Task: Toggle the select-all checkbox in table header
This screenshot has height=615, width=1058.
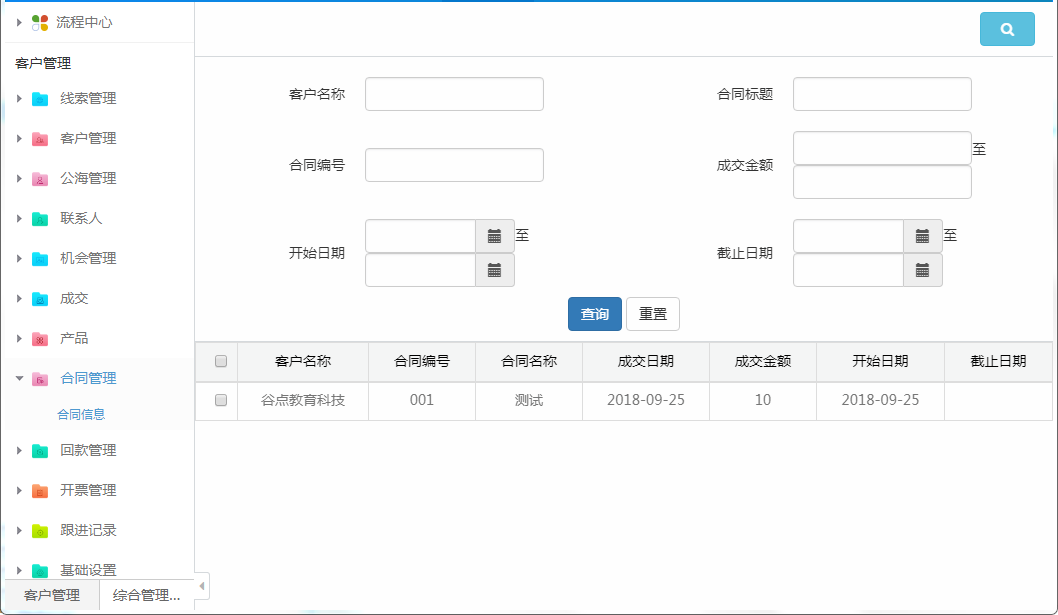Action: coord(221,361)
